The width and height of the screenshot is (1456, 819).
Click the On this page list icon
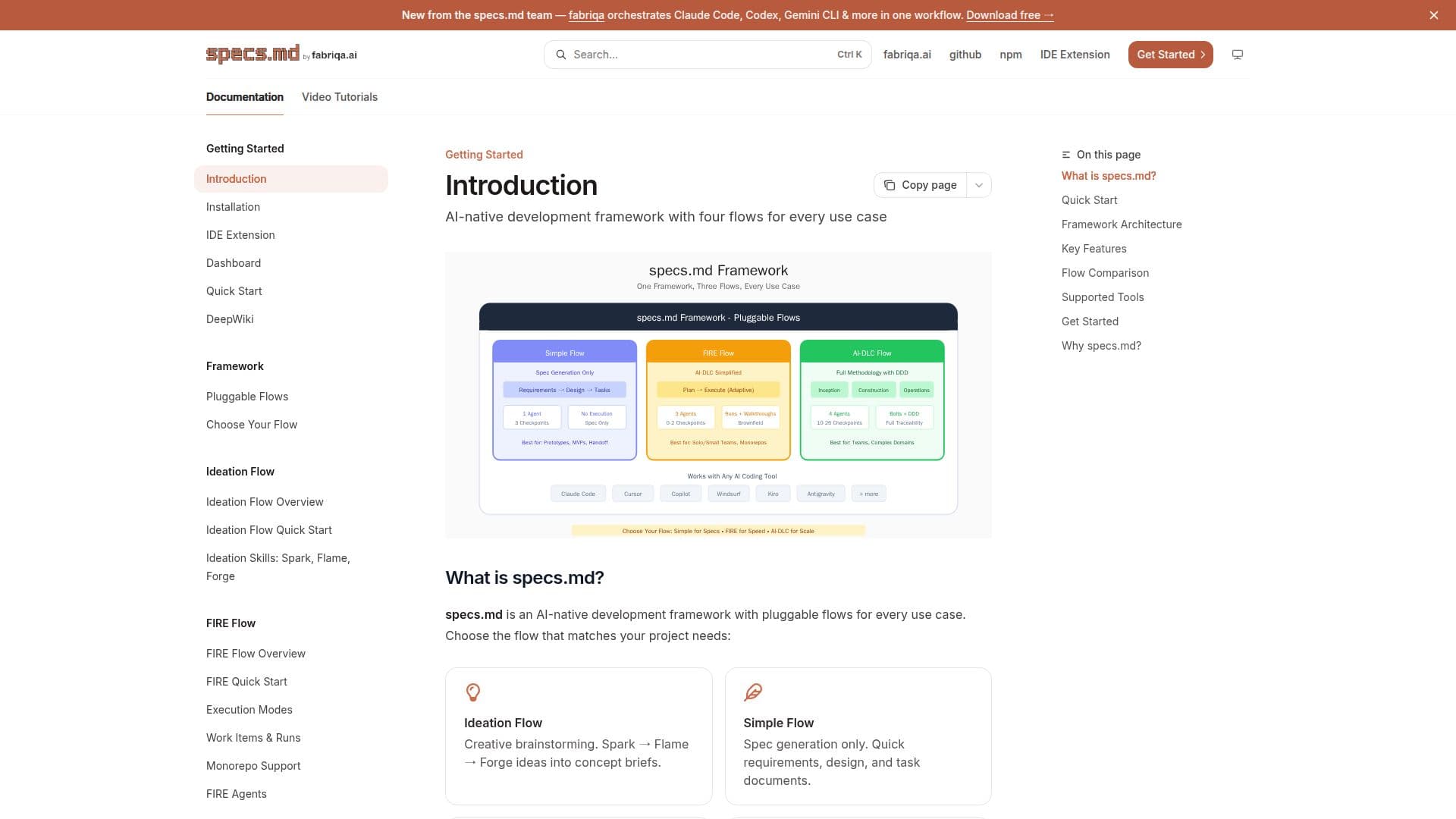point(1066,155)
